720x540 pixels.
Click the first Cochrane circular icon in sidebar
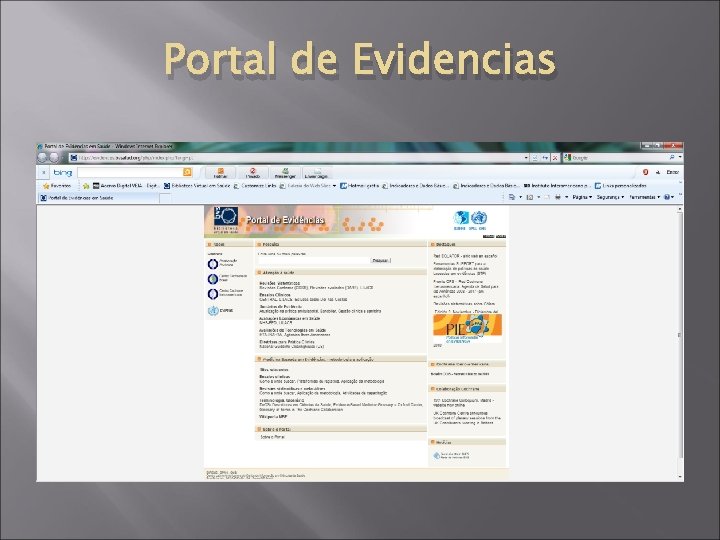pos(213,264)
